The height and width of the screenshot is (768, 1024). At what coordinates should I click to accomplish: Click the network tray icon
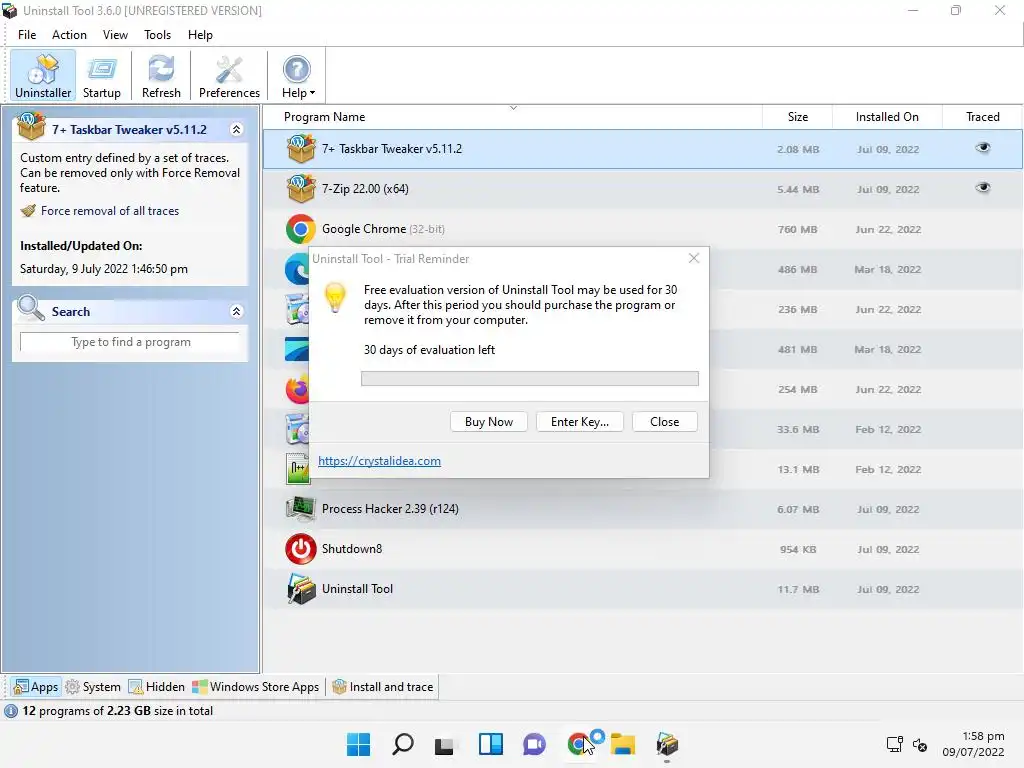tap(894, 744)
